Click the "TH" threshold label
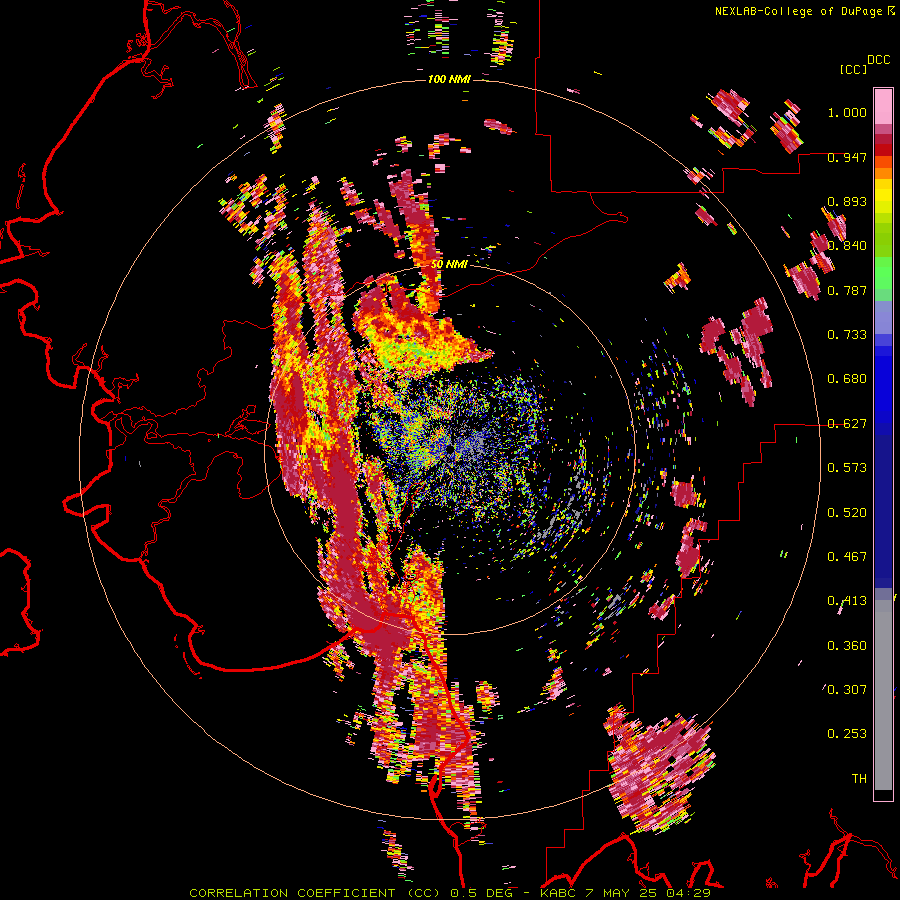This screenshot has width=900, height=900. (859, 779)
